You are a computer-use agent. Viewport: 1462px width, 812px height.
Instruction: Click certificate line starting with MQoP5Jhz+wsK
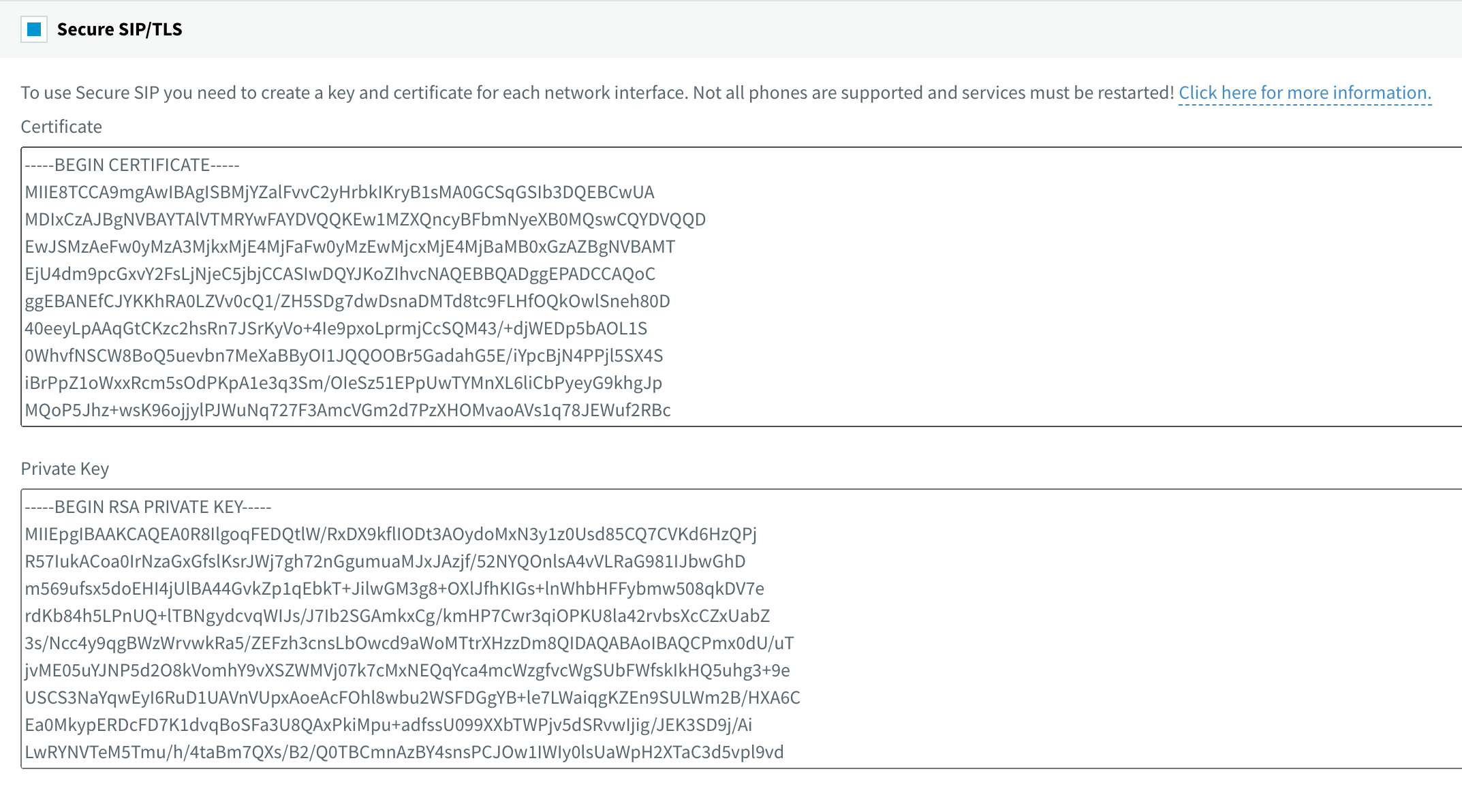pos(347,410)
